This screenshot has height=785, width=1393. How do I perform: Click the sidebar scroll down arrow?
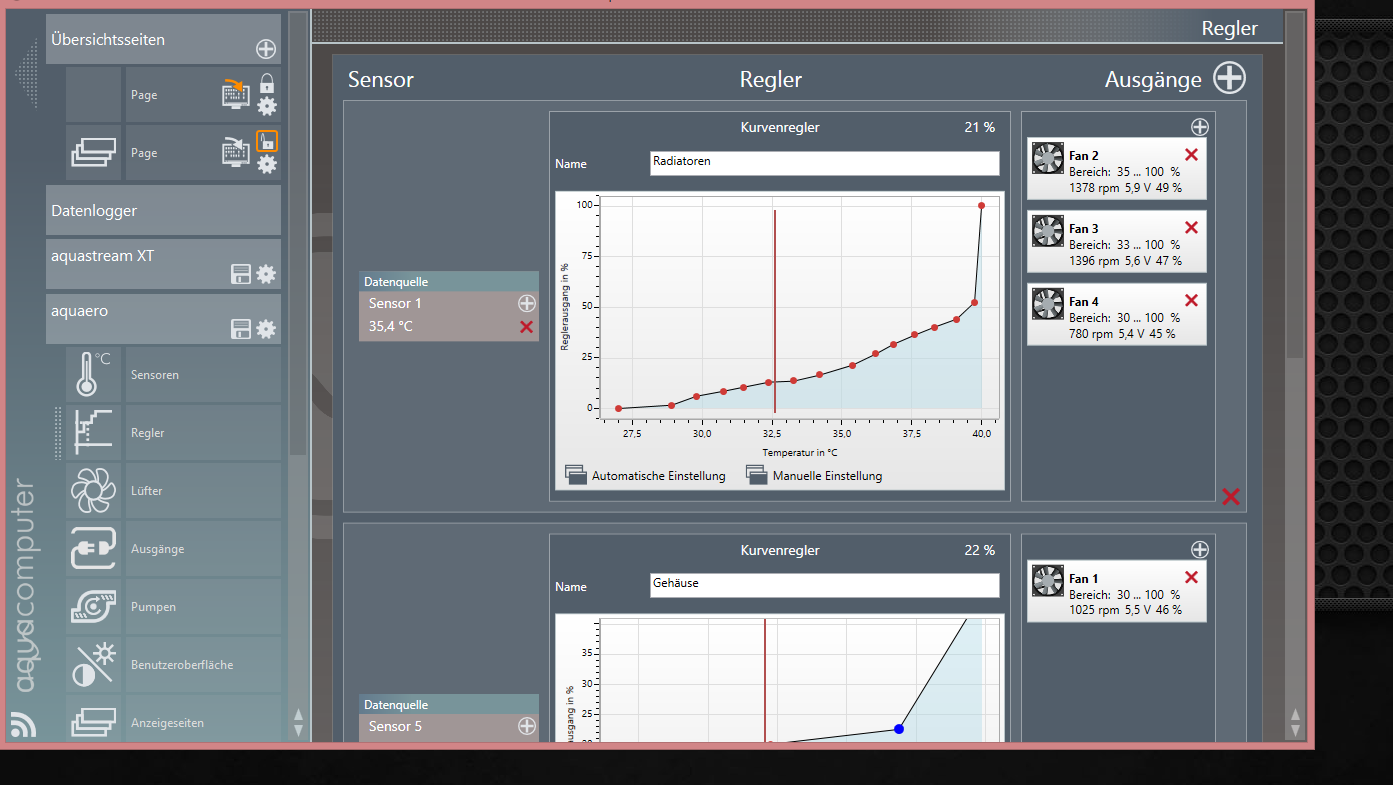pos(298,730)
